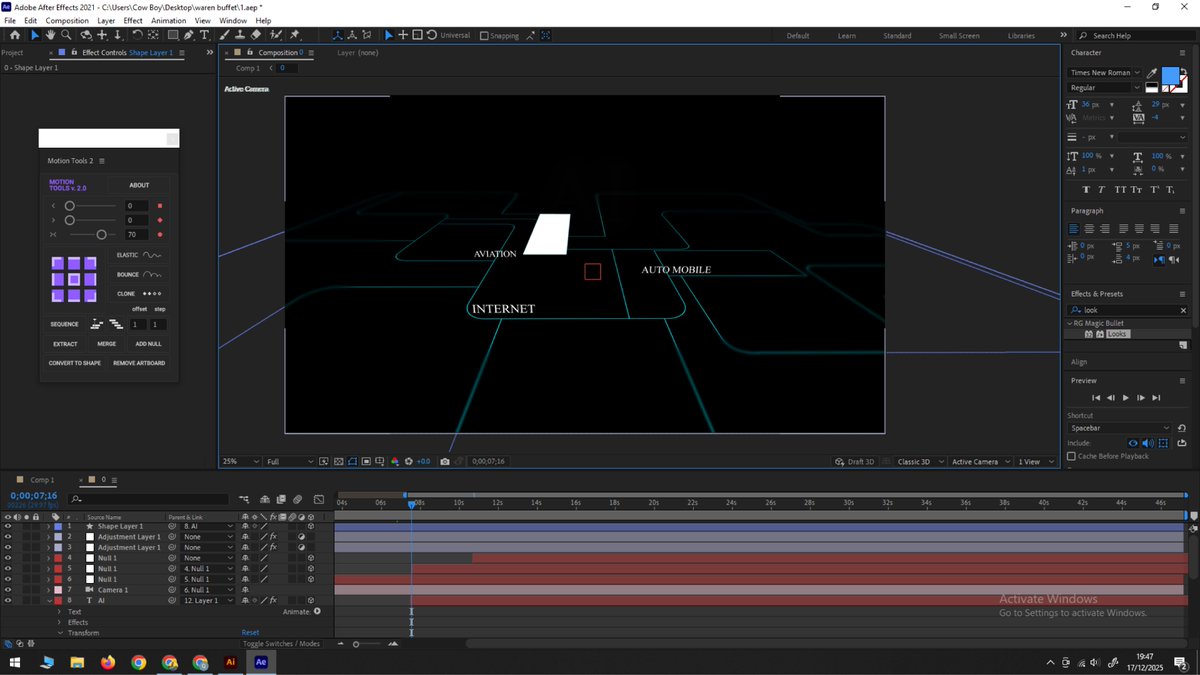Select the Pen tool
The height and width of the screenshot is (675, 1200).
(x=188, y=35)
